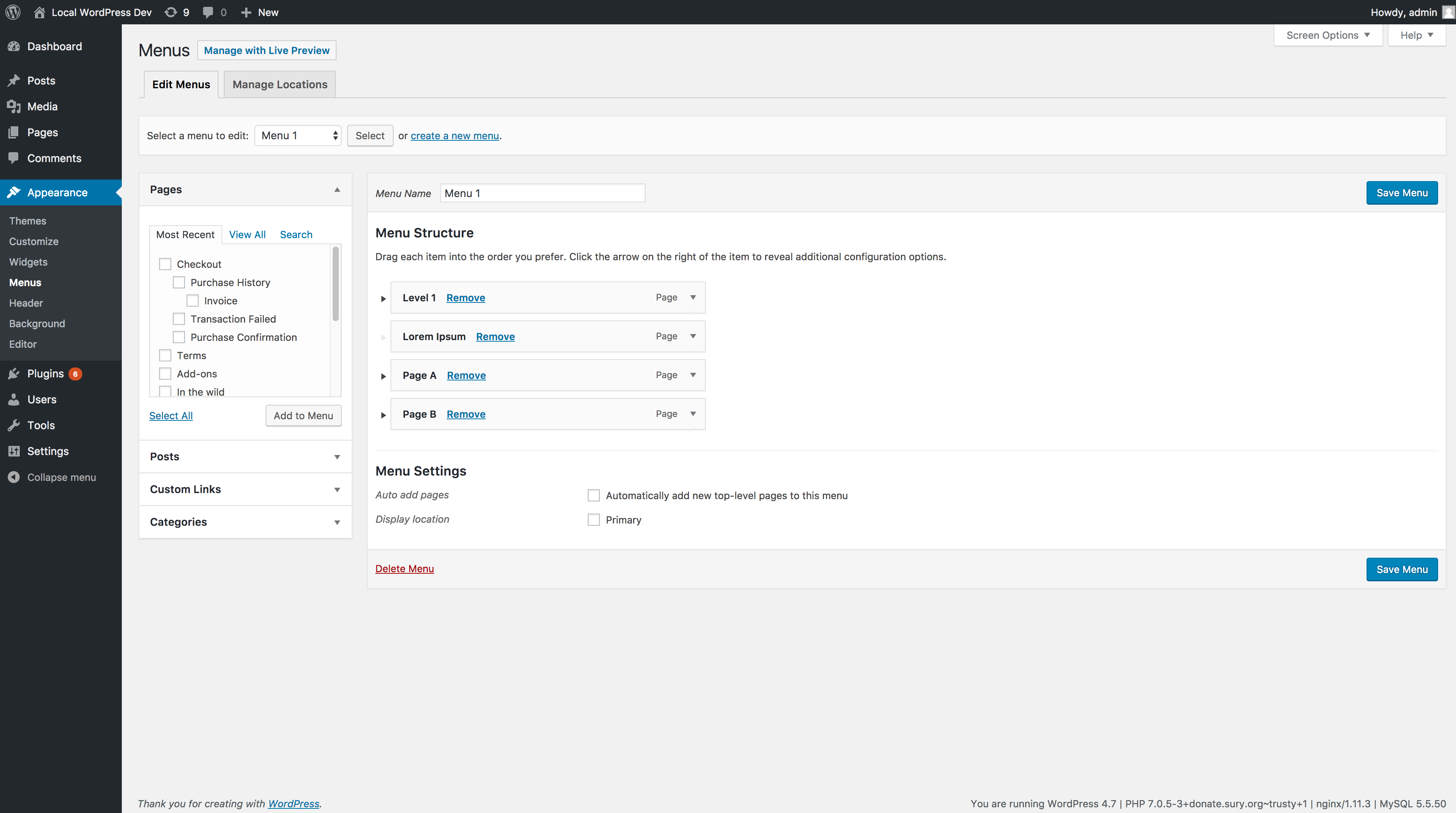This screenshot has width=1456, height=813.
Task: Click the plus New icon
Action: click(246, 12)
